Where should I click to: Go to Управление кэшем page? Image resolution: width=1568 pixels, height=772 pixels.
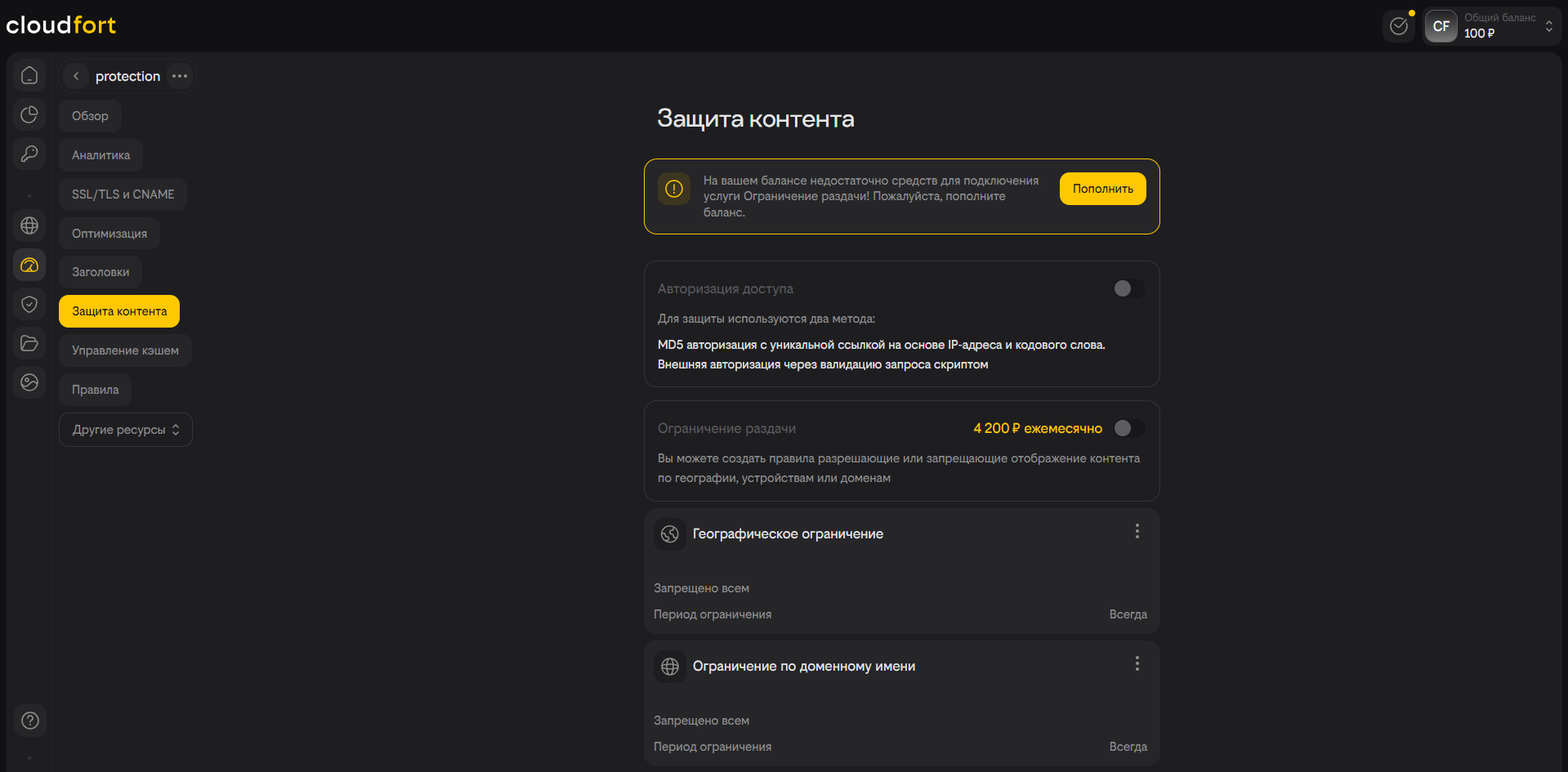click(x=125, y=350)
